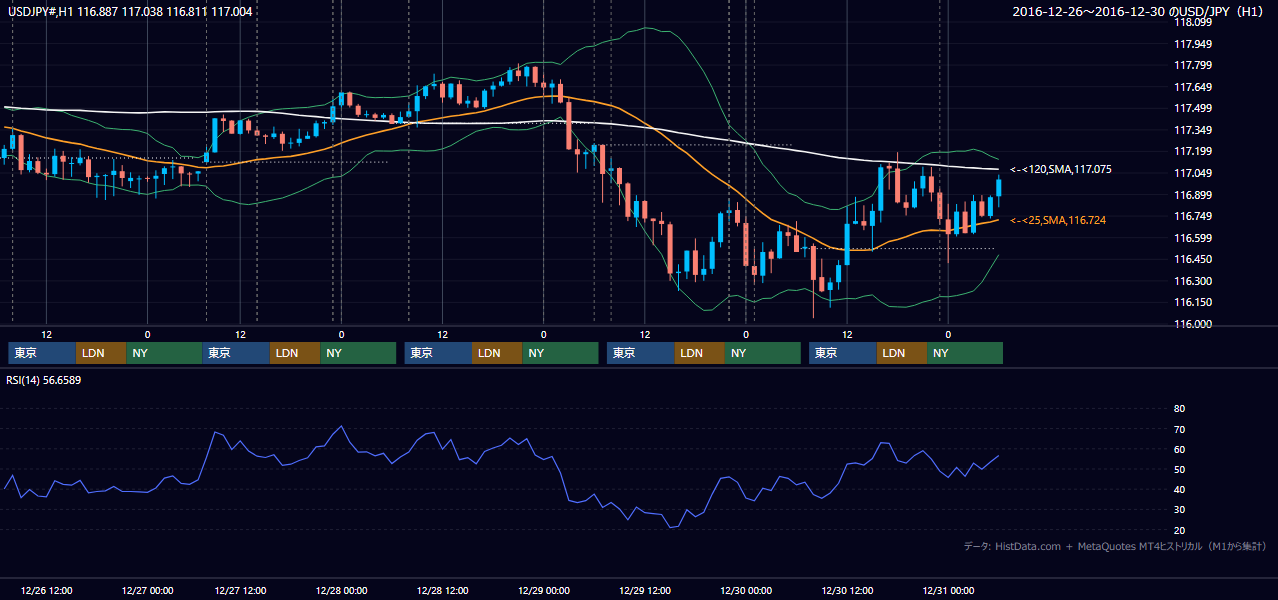Click RSI scale value 20

pyautogui.click(x=1179, y=530)
